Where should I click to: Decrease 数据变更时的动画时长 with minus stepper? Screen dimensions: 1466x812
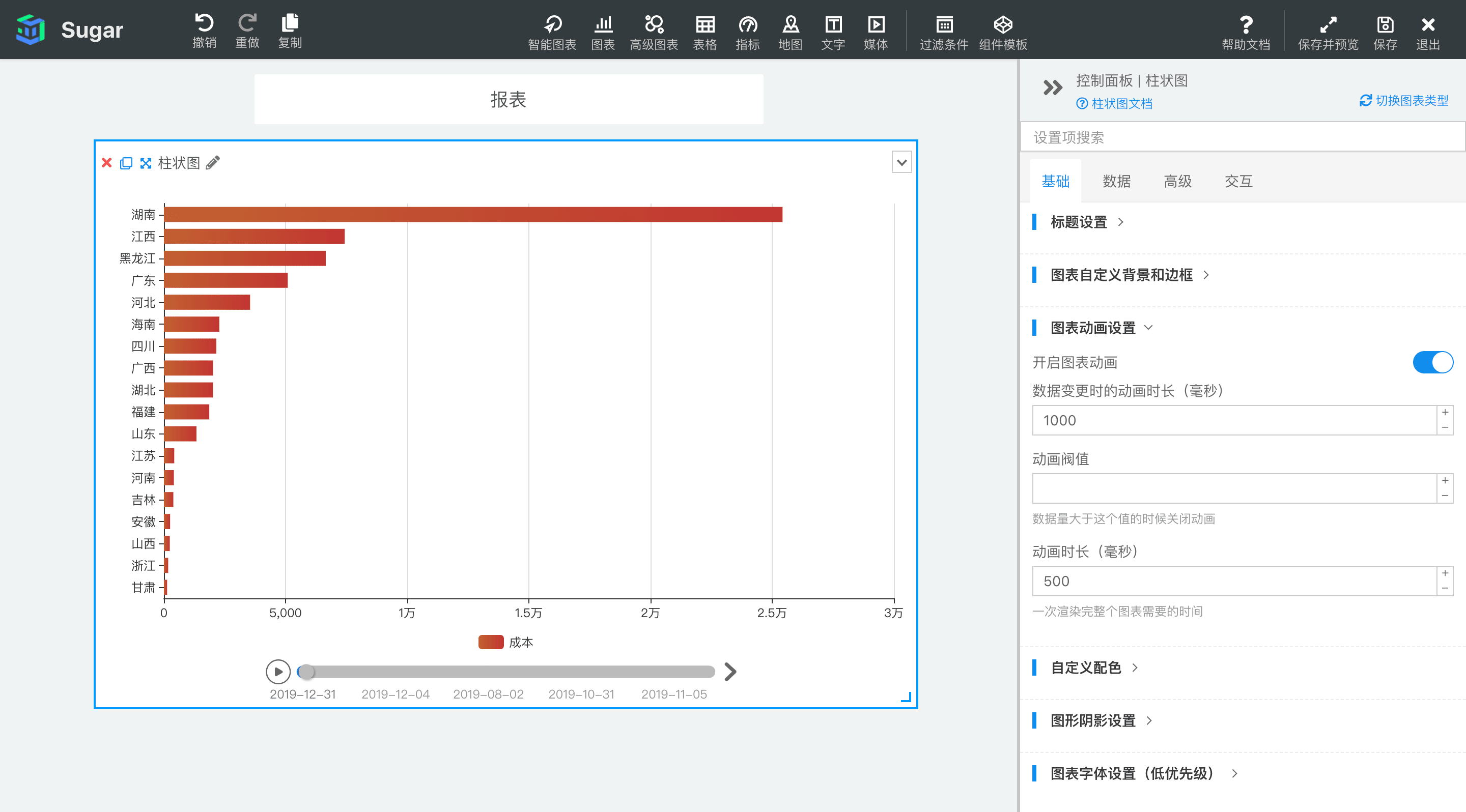pyautogui.click(x=1445, y=427)
